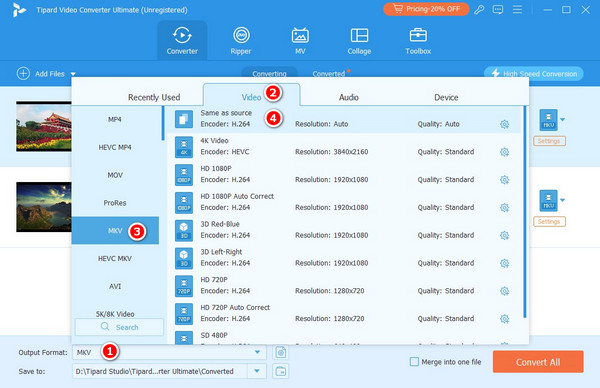The width and height of the screenshot is (600, 388).
Task: Click the High Speed Conversion button
Action: [x=534, y=73]
